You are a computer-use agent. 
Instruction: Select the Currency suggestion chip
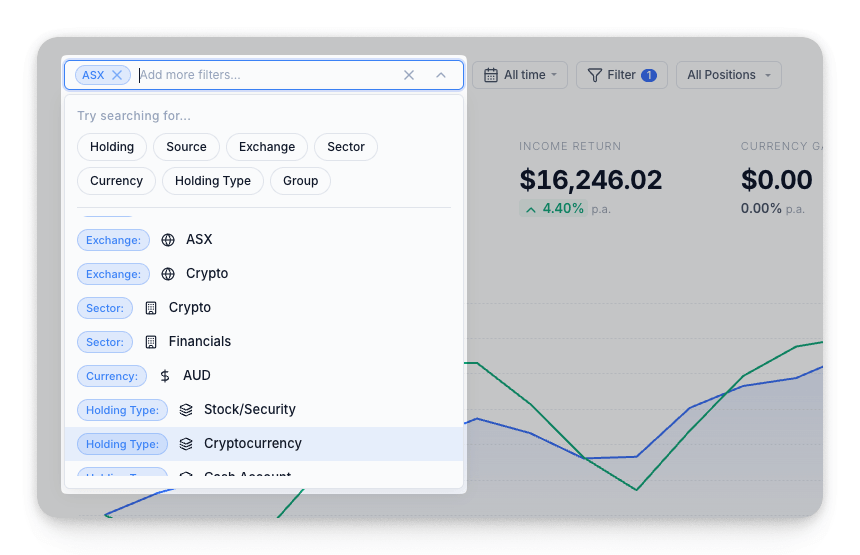(116, 181)
